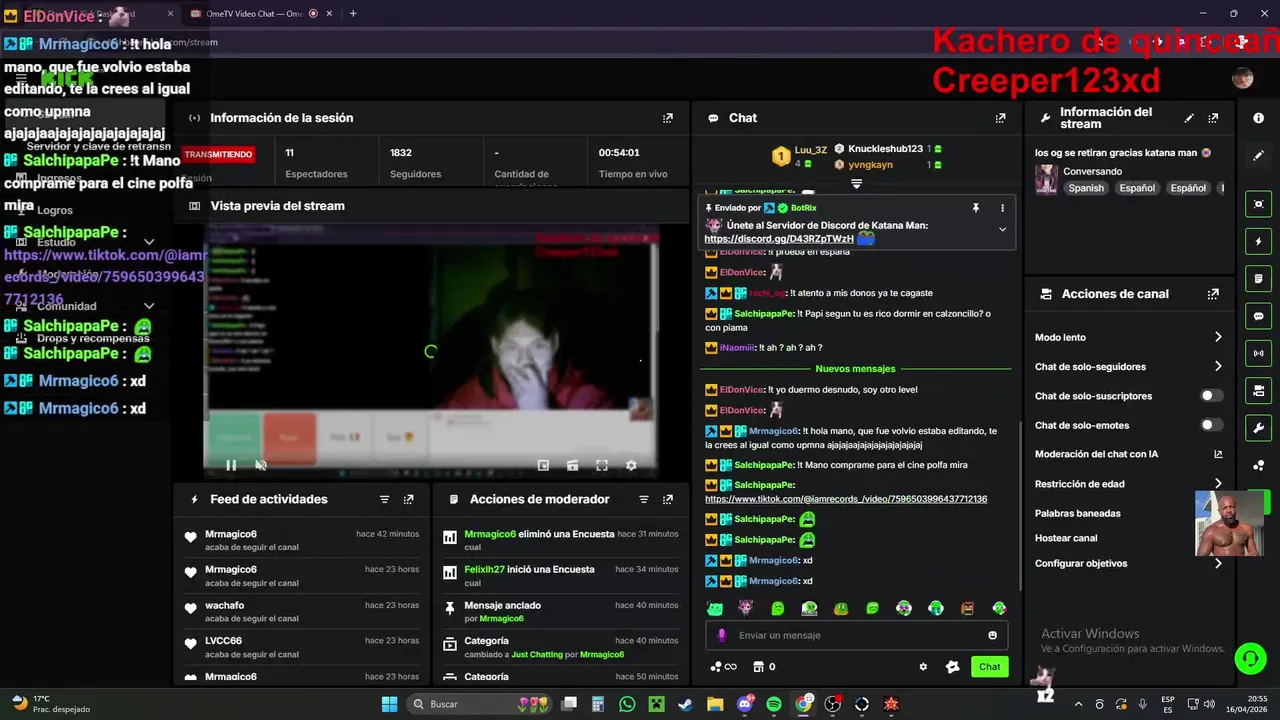This screenshot has width=1280, height=720.
Task: Open pinned message three-dot options
Action: (1002, 208)
